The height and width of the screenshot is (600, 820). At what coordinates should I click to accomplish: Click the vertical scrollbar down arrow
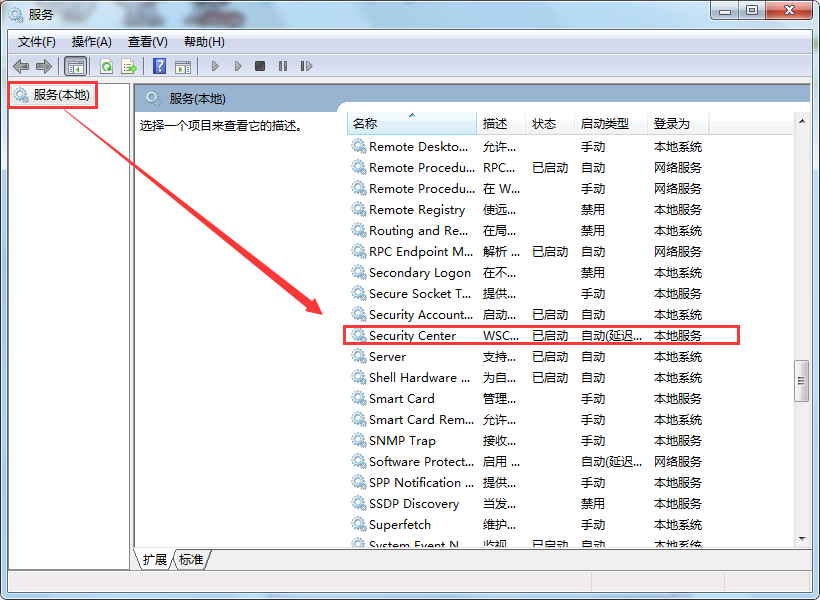(801, 537)
